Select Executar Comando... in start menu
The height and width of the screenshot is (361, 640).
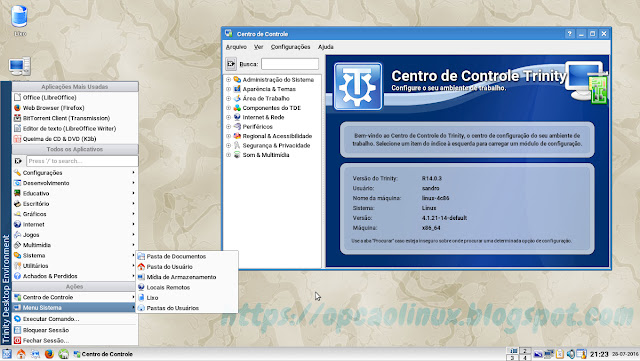75,319
